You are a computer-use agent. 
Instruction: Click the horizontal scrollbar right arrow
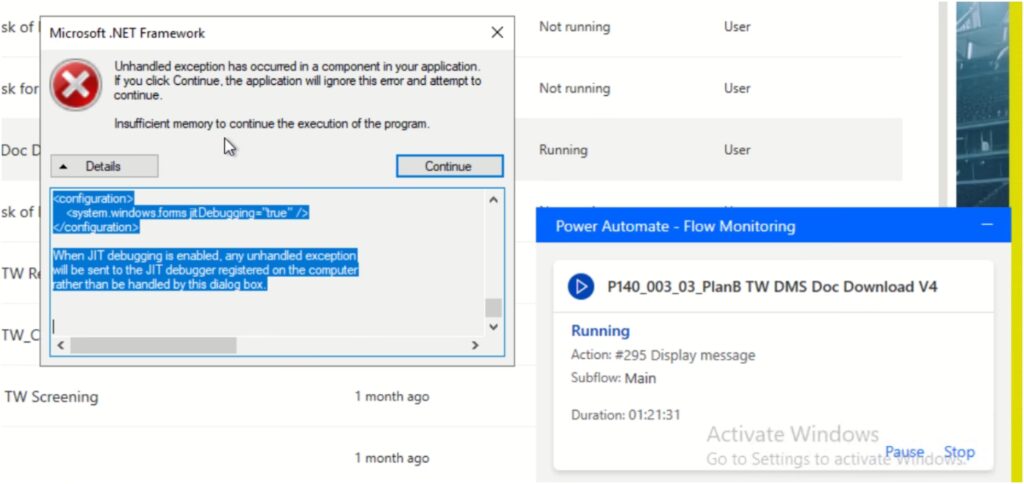tap(475, 345)
